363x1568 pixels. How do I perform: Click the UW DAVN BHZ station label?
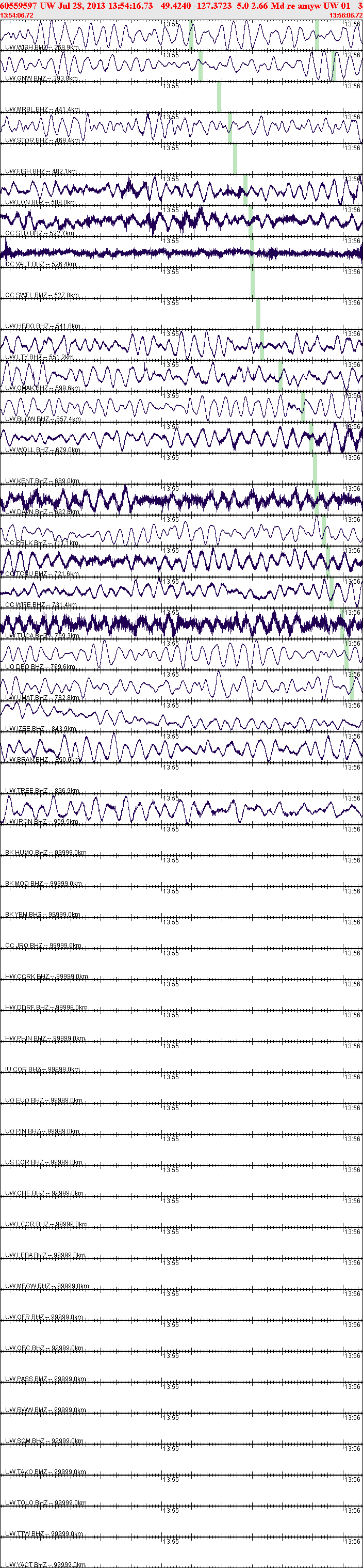click(42, 513)
